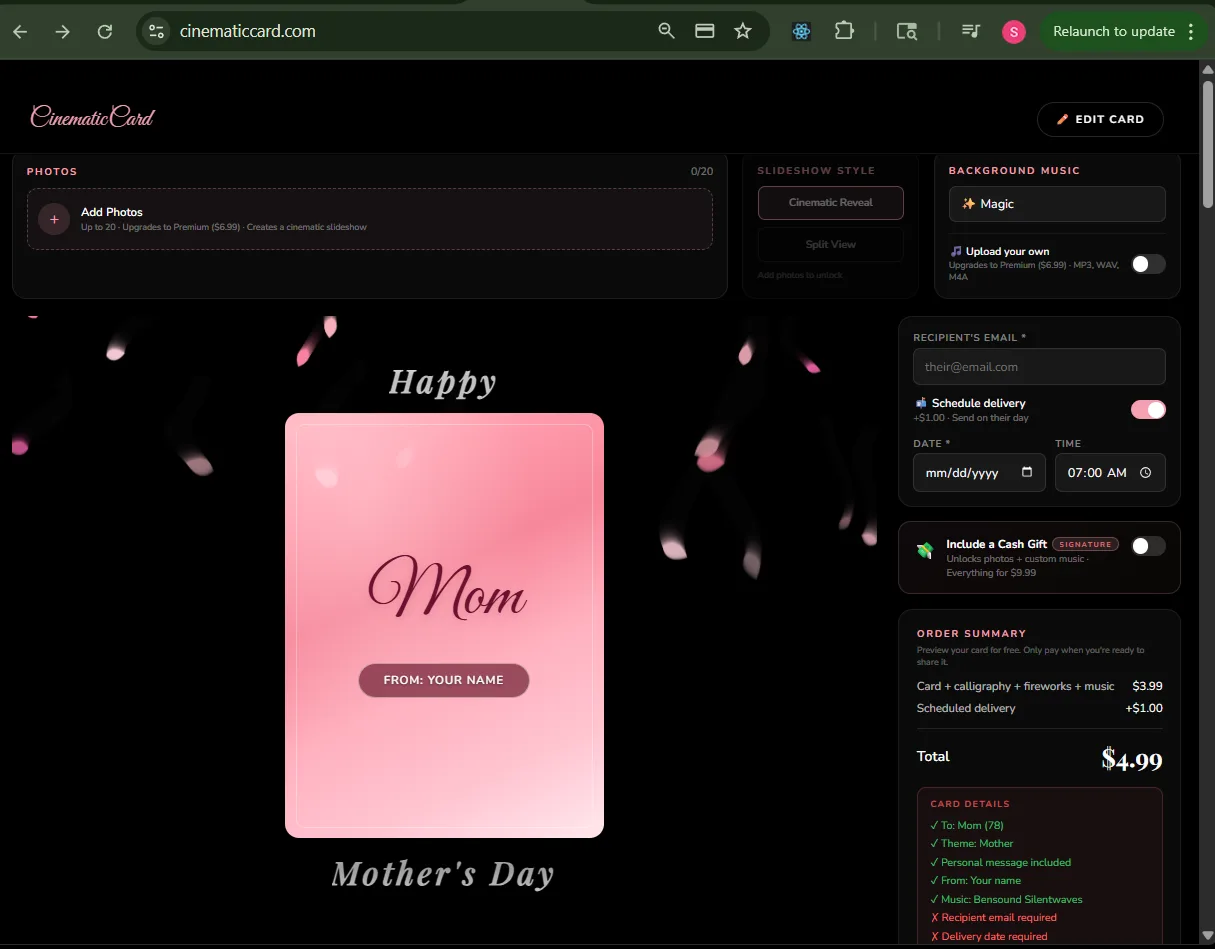Click the plus icon to add photos
The width and height of the screenshot is (1215, 949).
[x=53, y=219]
